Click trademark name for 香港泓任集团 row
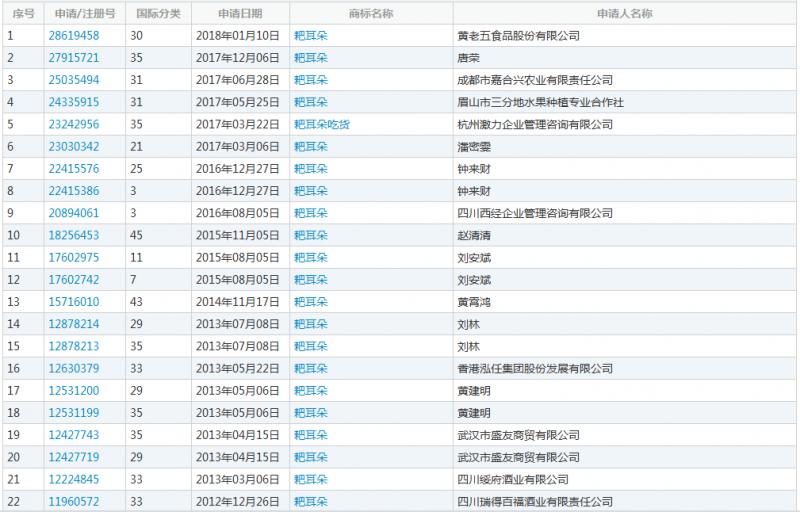Image resolution: width=800 pixels, height=512 pixels. [x=310, y=368]
